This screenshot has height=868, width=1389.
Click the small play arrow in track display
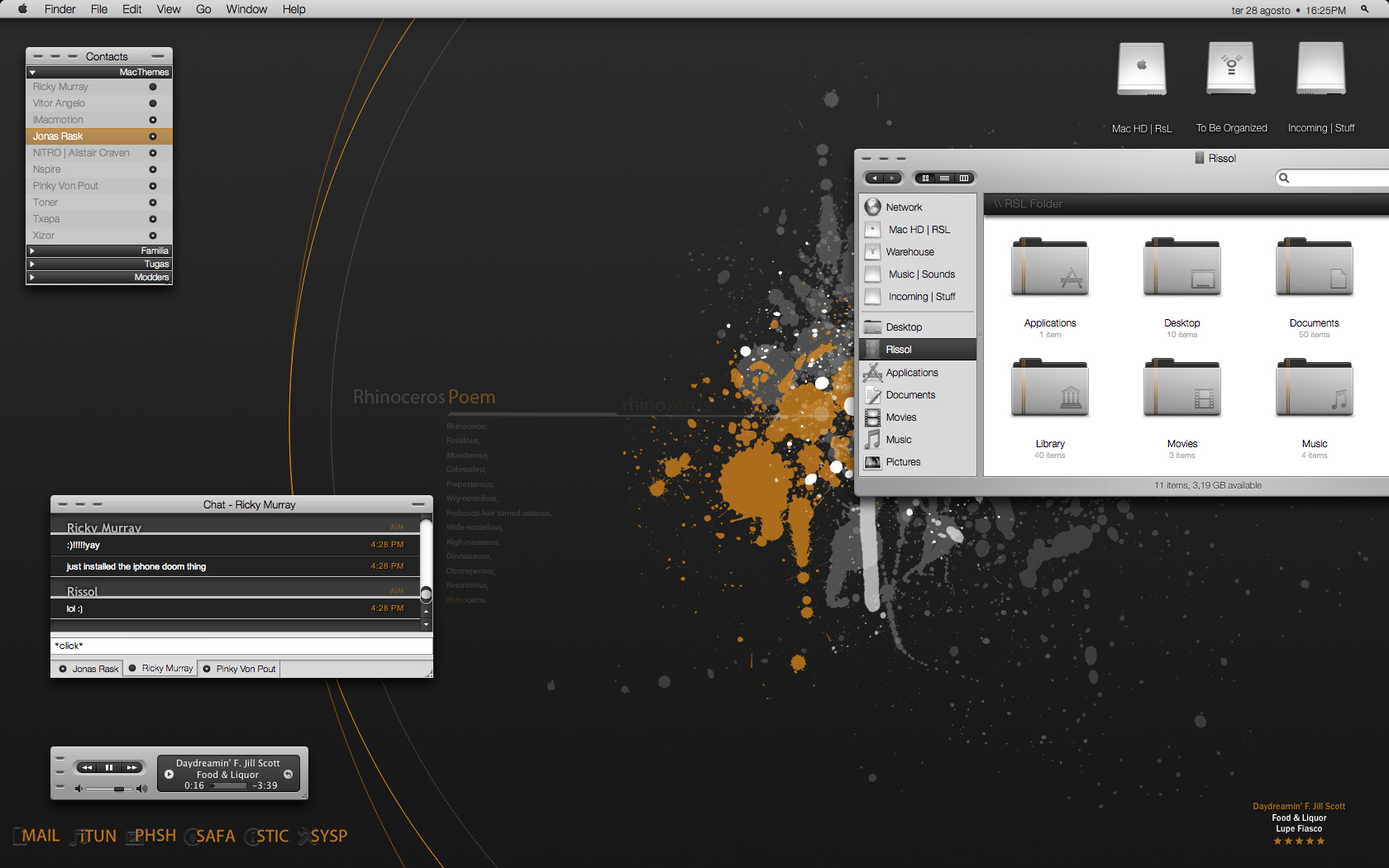[169, 775]
